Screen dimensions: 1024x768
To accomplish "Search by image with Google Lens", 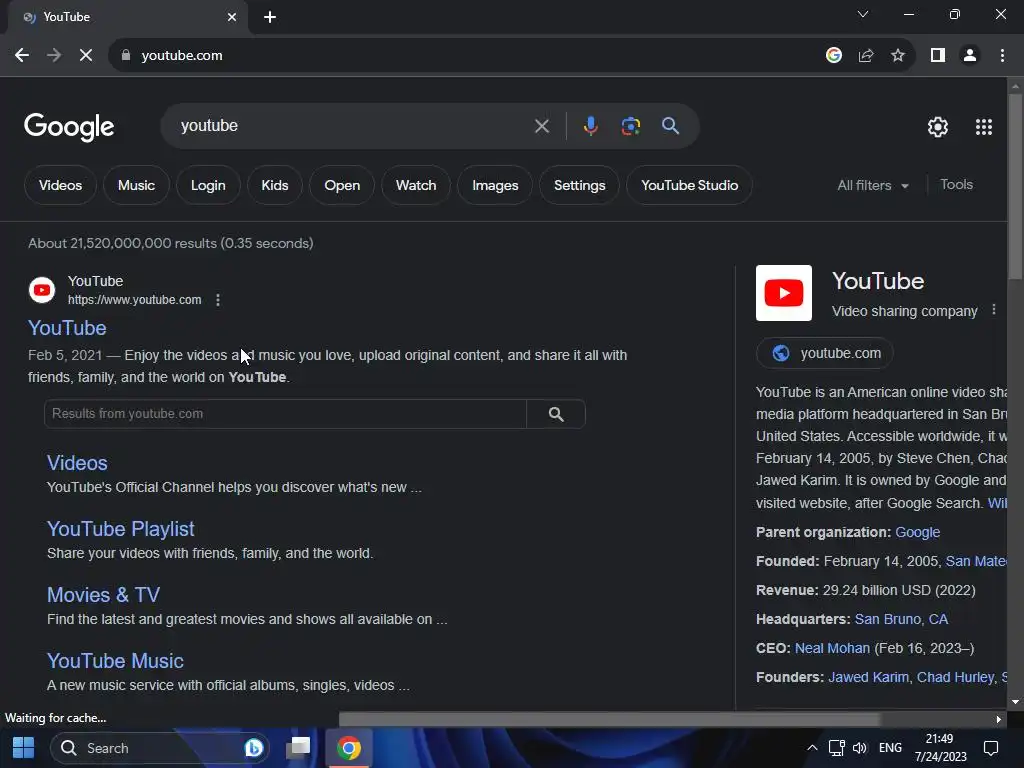I will click(630, 126).
